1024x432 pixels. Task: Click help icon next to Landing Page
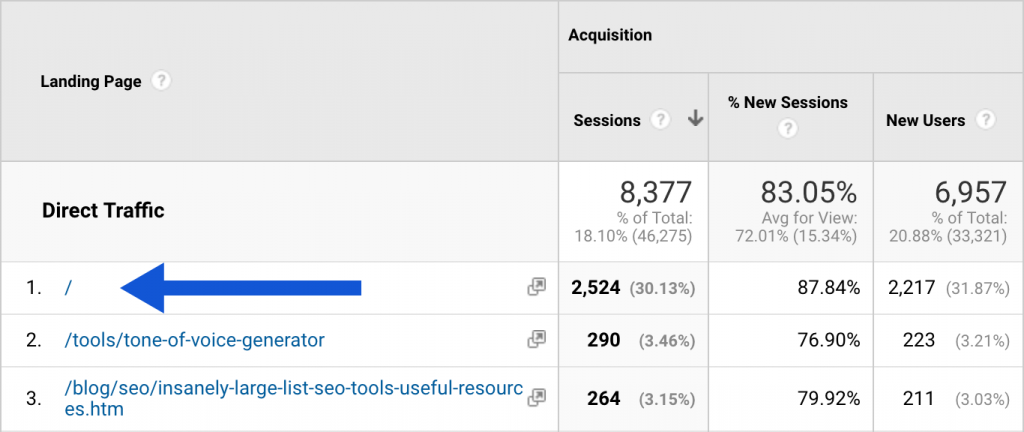pos(161,81)
